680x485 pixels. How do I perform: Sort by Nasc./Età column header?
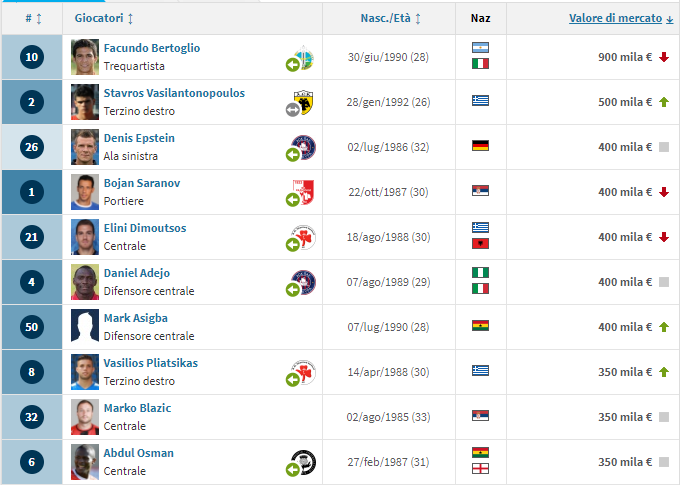(390, 18)
